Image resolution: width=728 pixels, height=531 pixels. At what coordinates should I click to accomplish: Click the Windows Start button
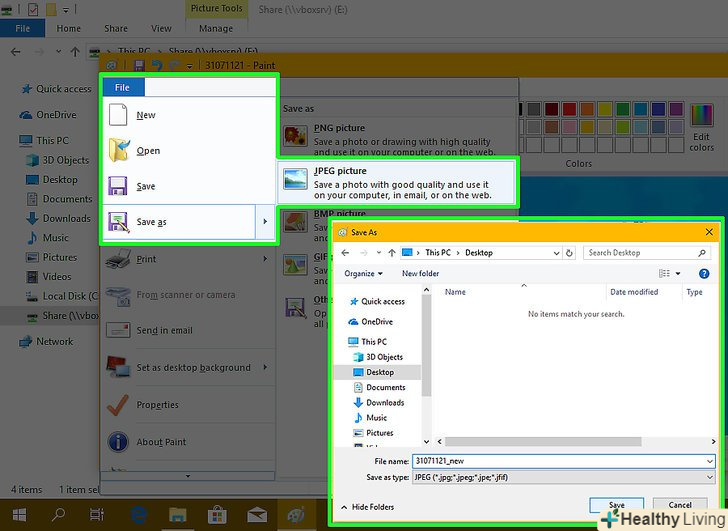click(x=20, y=514)
